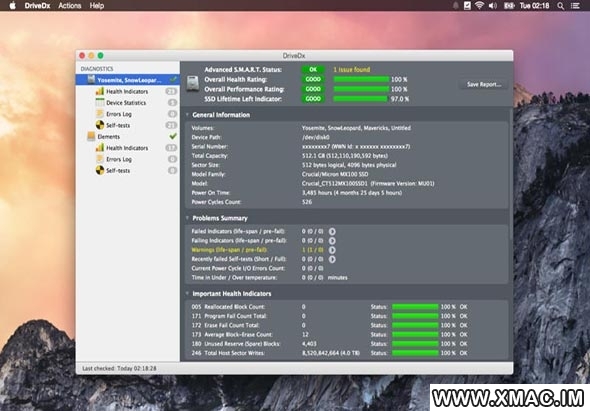Click the GOOD badge for Overall Performance Rating
This screenshot has width=590, height=411.
point(313,89)
